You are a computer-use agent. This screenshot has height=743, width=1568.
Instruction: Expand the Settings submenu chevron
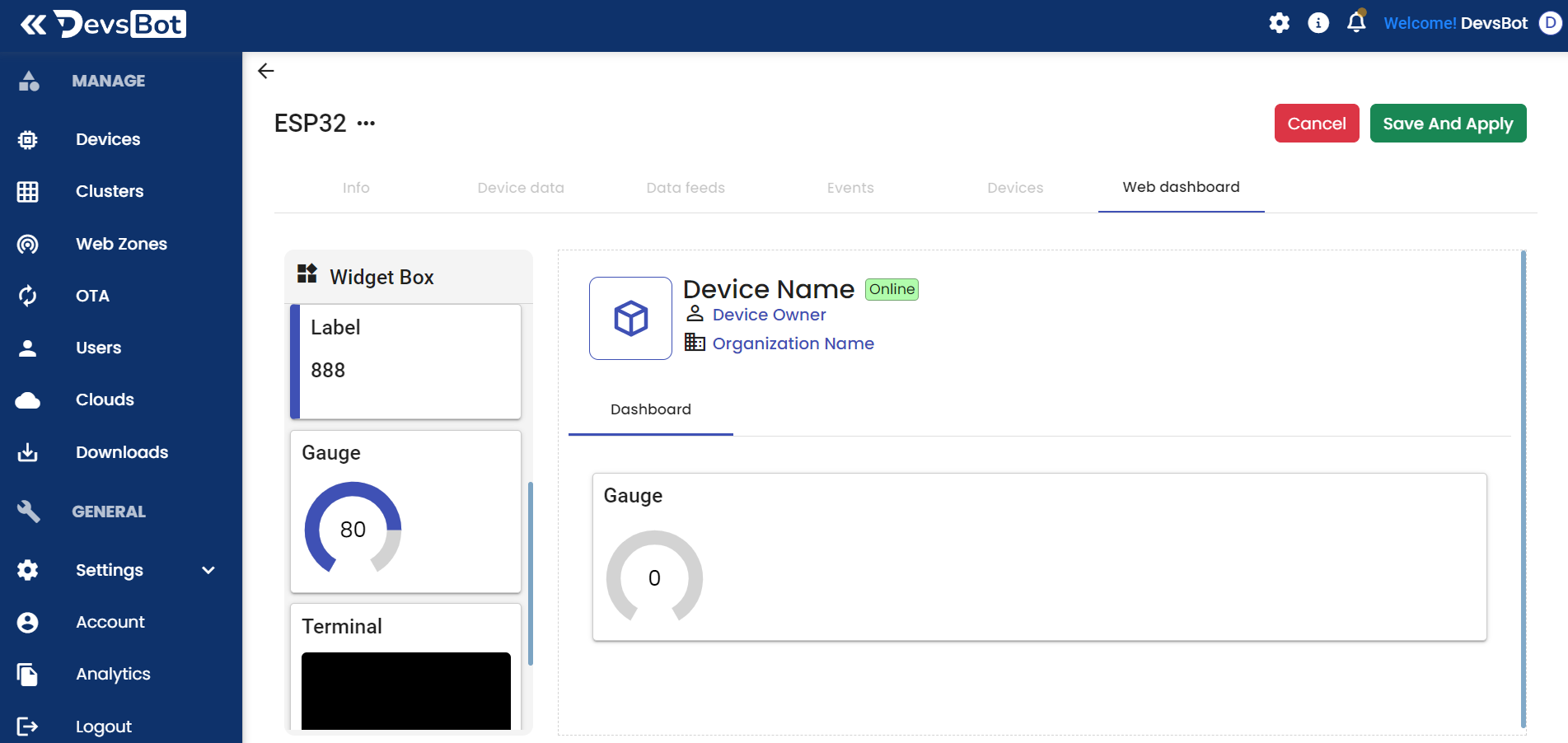point(208,570)
